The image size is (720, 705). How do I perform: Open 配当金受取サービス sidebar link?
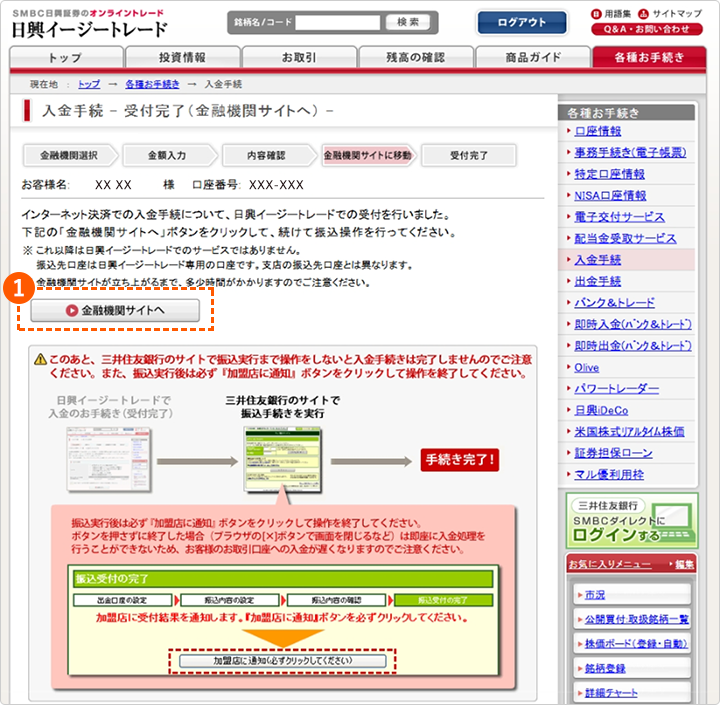click(x=625, y=238)
